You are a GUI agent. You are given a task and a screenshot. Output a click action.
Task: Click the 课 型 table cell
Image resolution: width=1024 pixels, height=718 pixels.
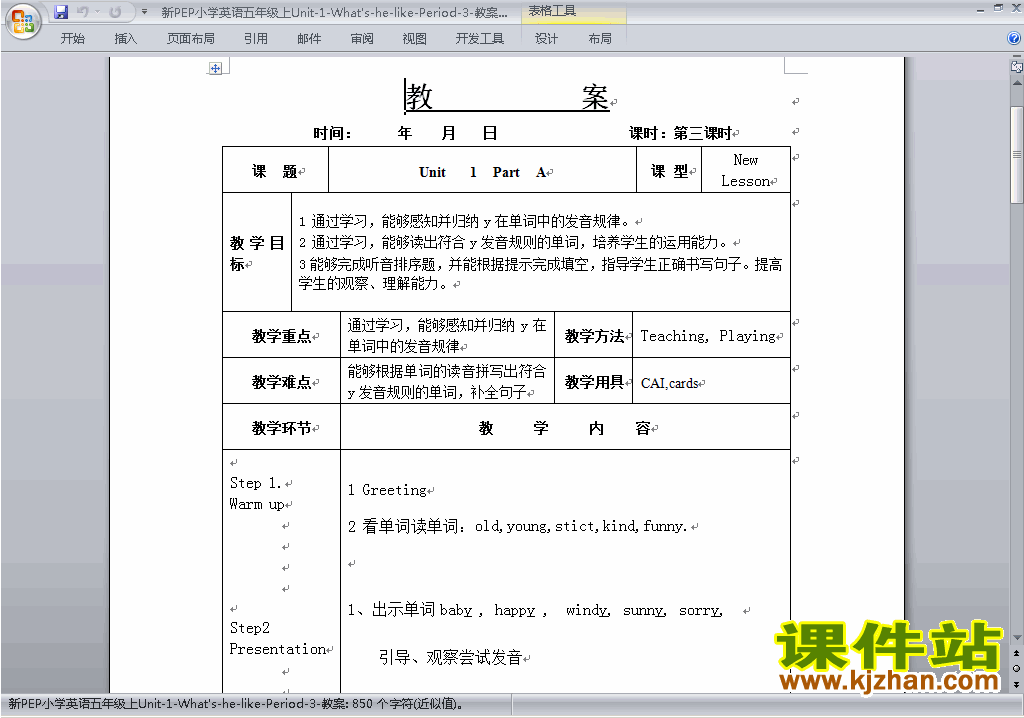[669, 170]
